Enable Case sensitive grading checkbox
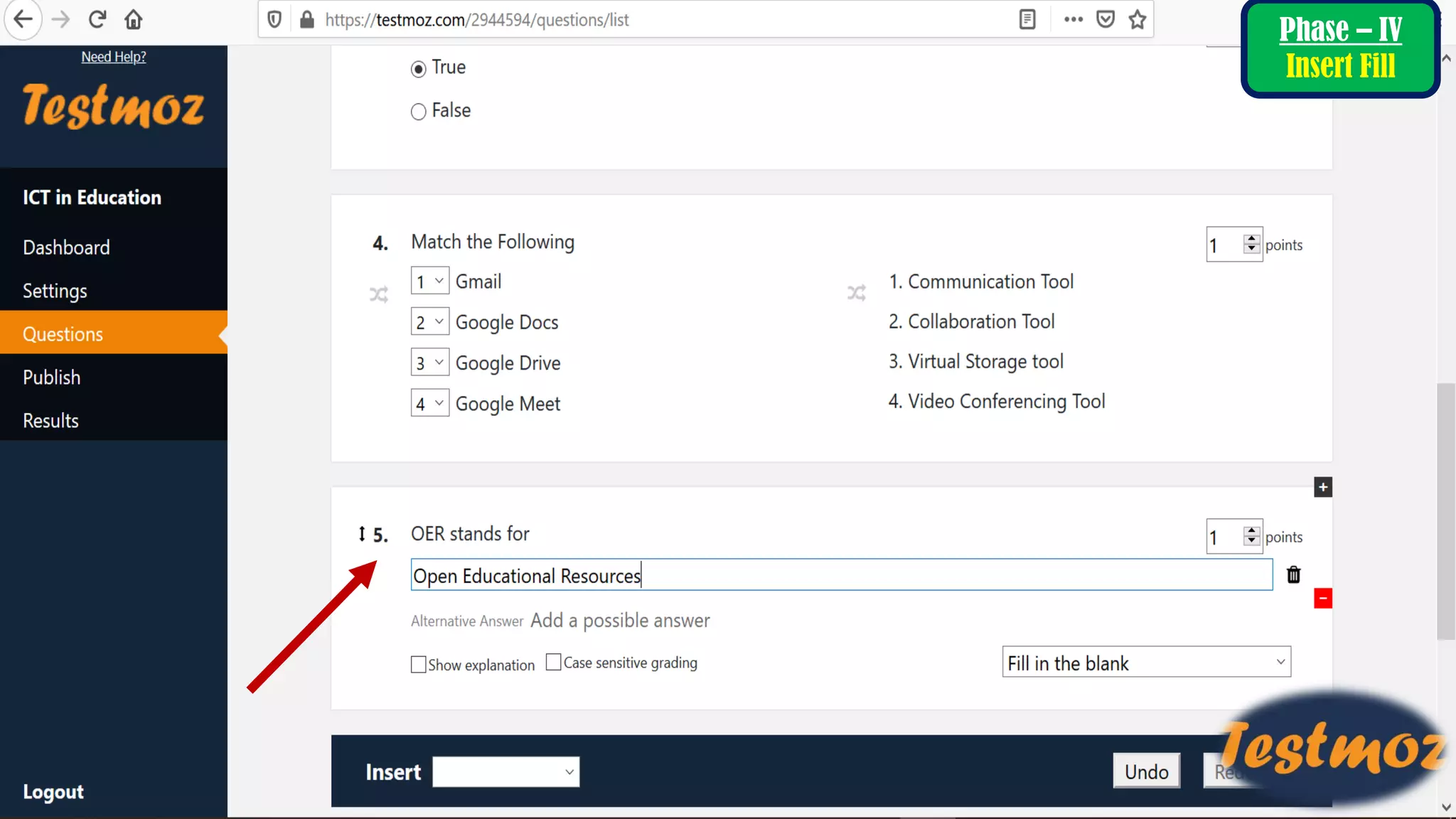1456x819 pixels. pyautogui.click(x=553, y=662)
